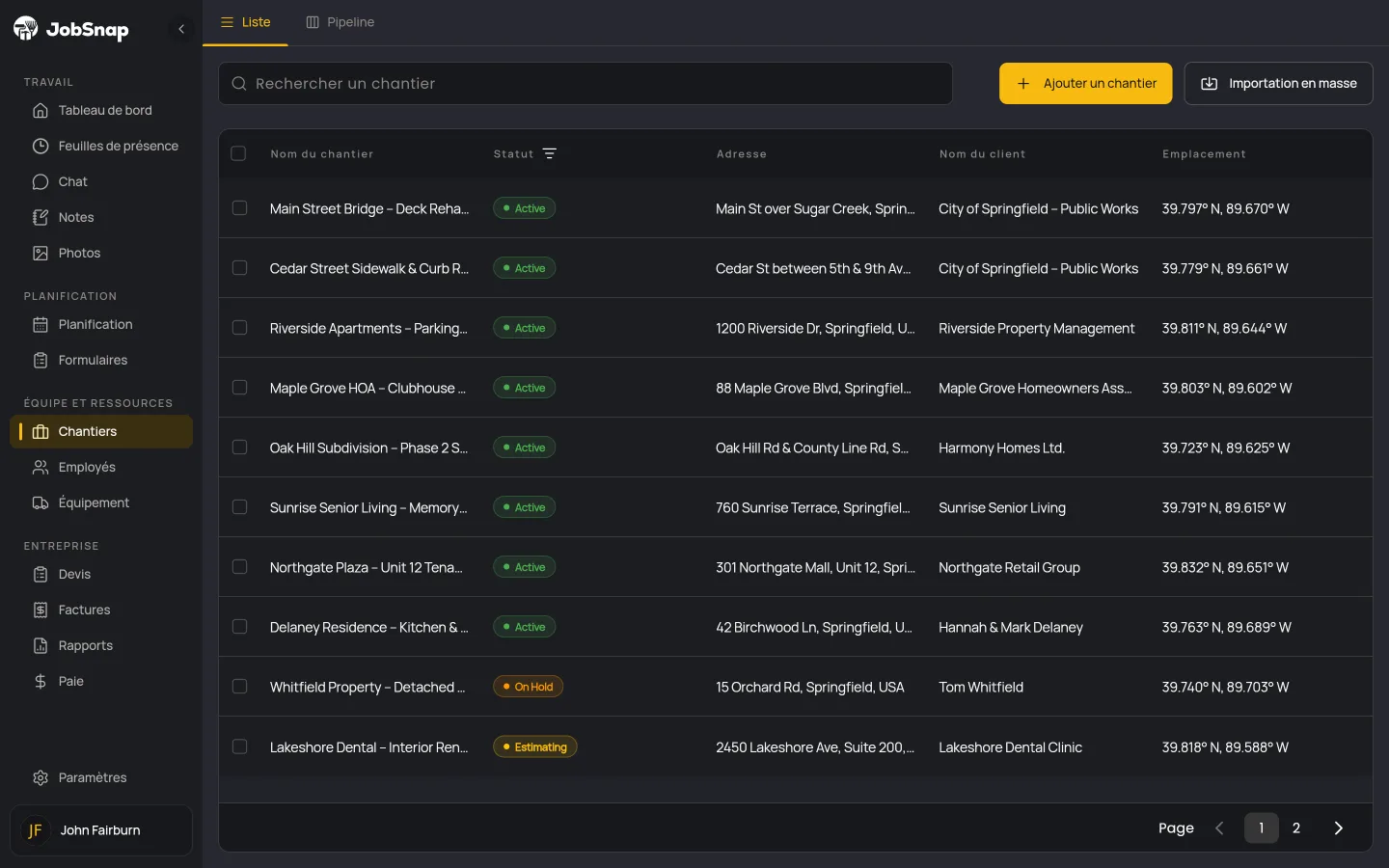Viewport: 1389px width, 868px height.
Task: Open the Devis document icon
Action: (41, 574)
